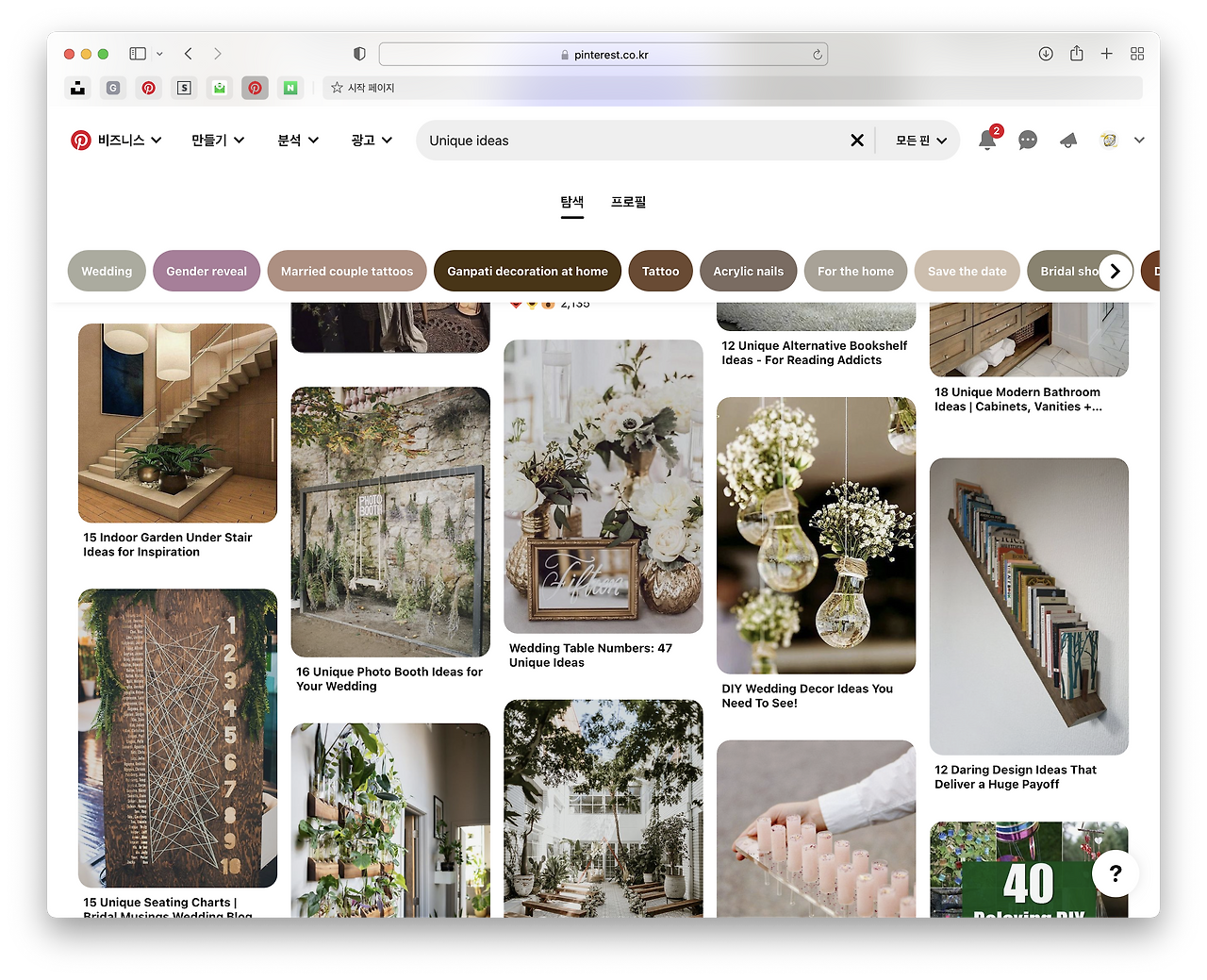Open the privacy report shield icon
Image resolution: width=1207 pixels, height=980 pixels.
click(x=359, y=54)
